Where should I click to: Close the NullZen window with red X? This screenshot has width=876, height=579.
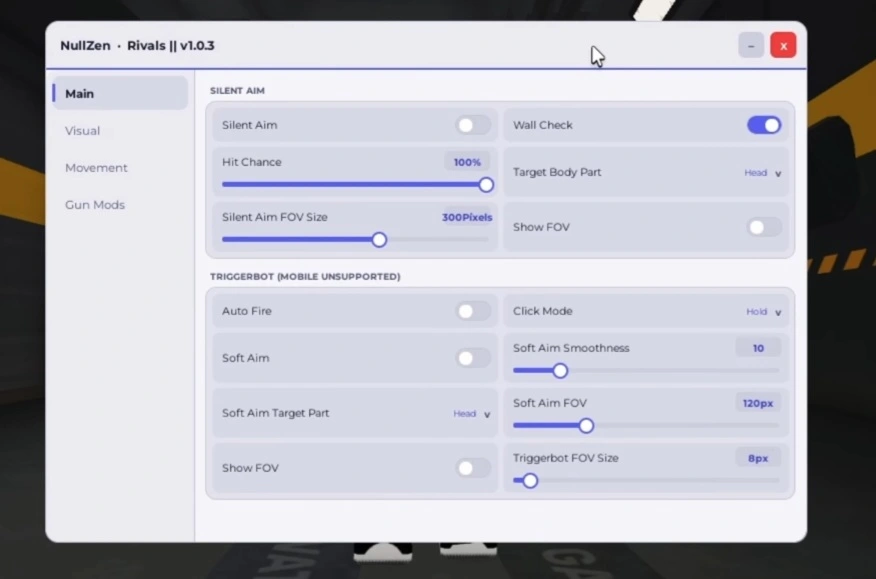click(x=783, y=45)
